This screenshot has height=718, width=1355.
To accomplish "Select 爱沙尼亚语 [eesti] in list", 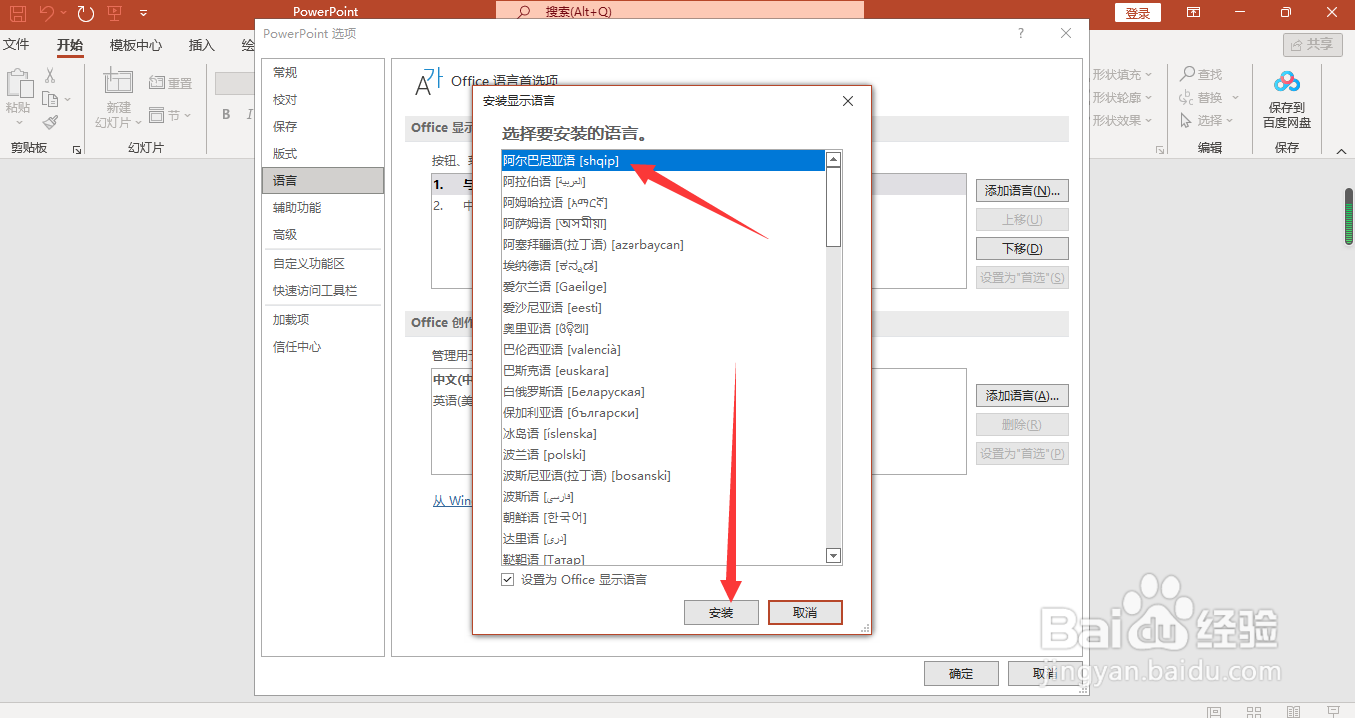I will coord(663,308).
